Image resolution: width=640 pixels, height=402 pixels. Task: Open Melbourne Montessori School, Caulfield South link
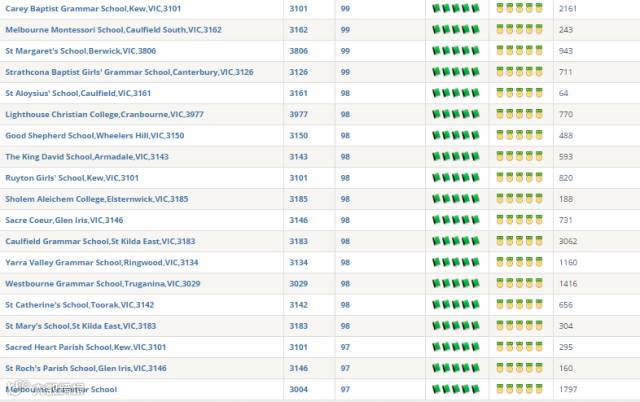(113, 30)
